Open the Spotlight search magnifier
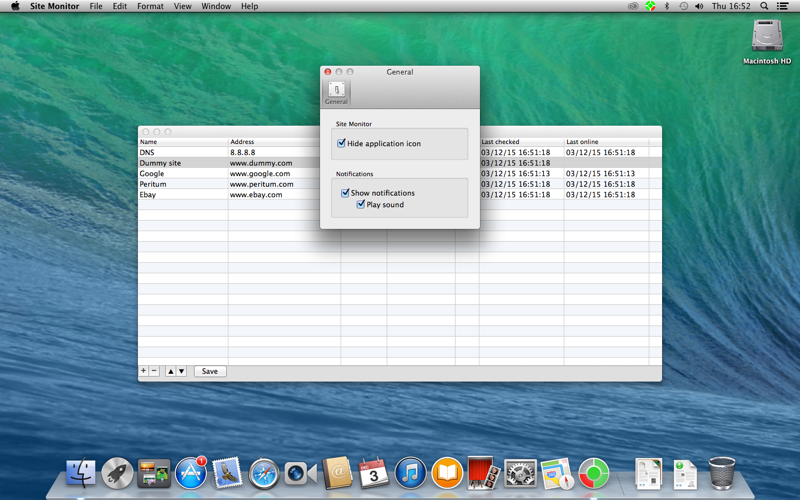 [764, 6]
